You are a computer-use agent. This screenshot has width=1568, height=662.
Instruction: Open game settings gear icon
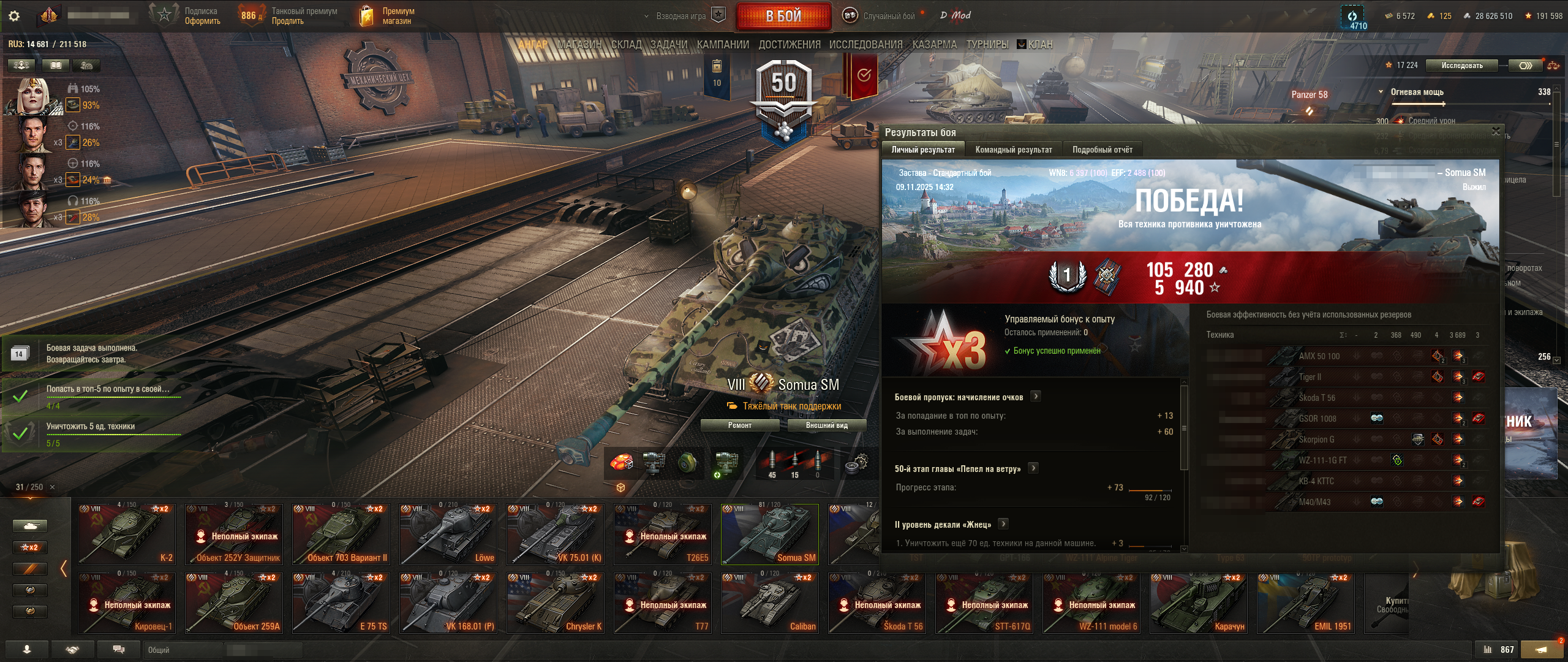pos(14,16)
